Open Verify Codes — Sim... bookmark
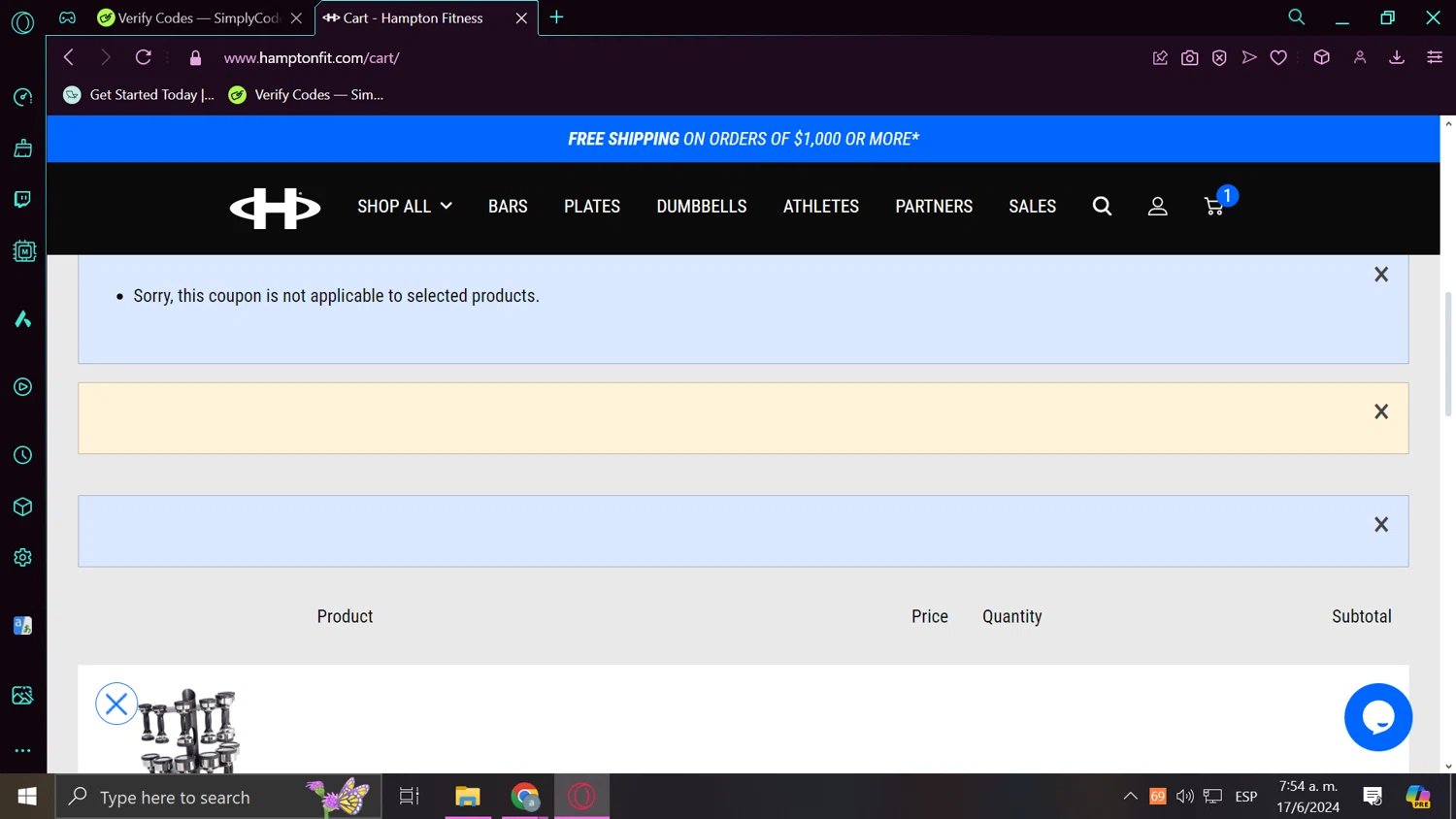This screenshot has width=1456, height=819. pos(307,94)
